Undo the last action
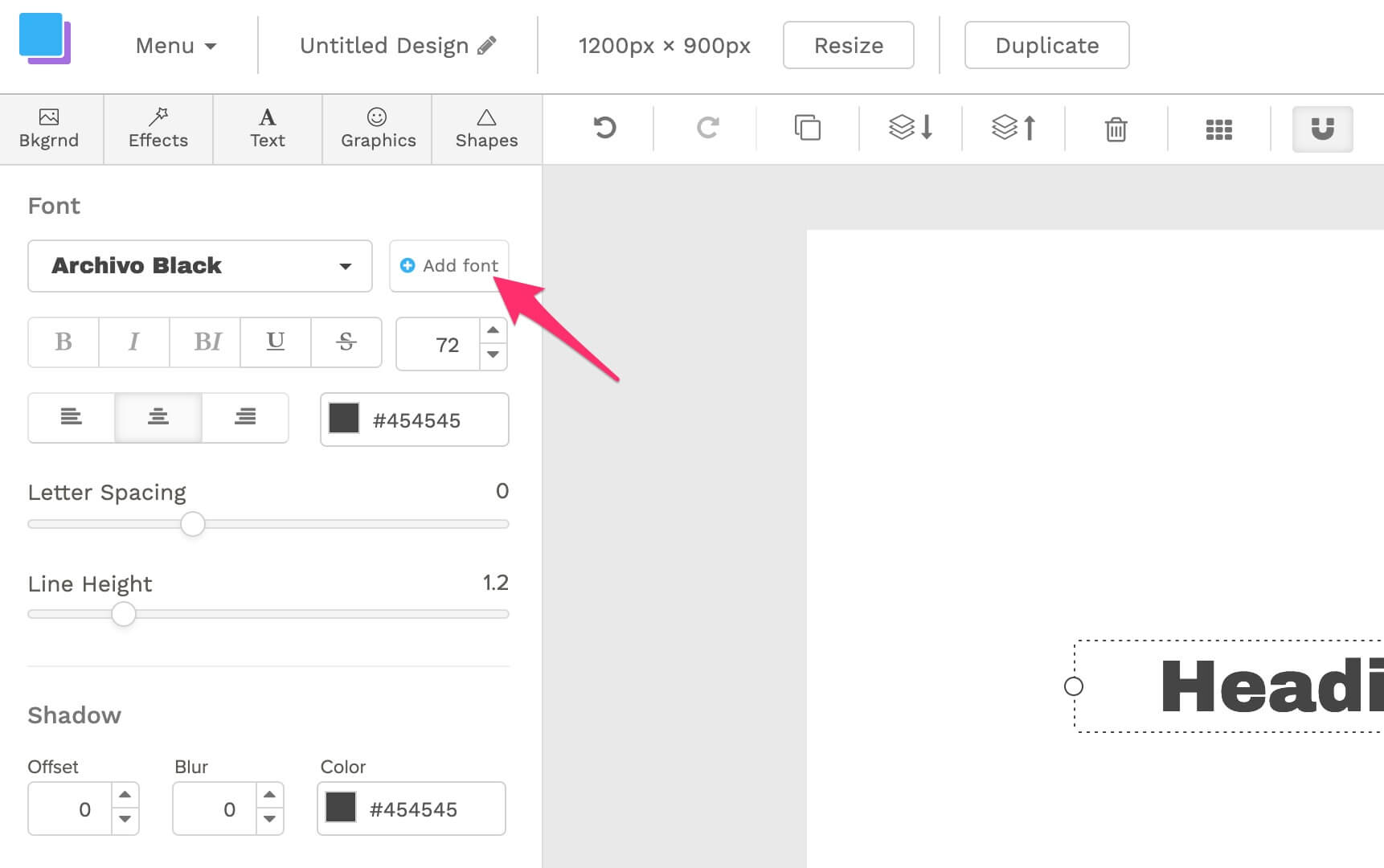Screen dimensions: 1384x868 pyautogui.click(x=604, y=128)
